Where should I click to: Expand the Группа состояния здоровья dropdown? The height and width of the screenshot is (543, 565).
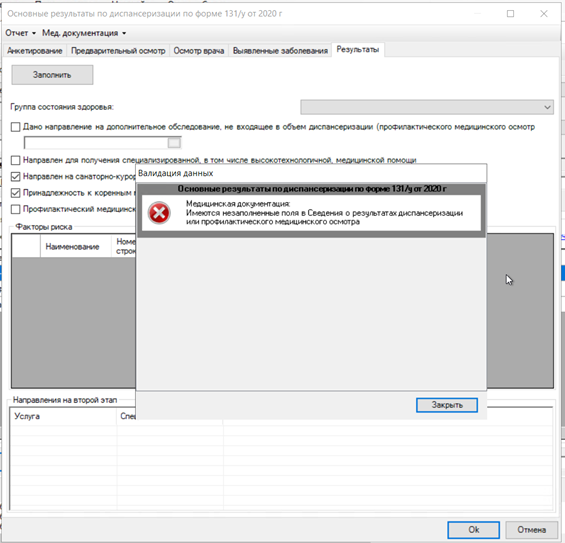tap(547, 107)
